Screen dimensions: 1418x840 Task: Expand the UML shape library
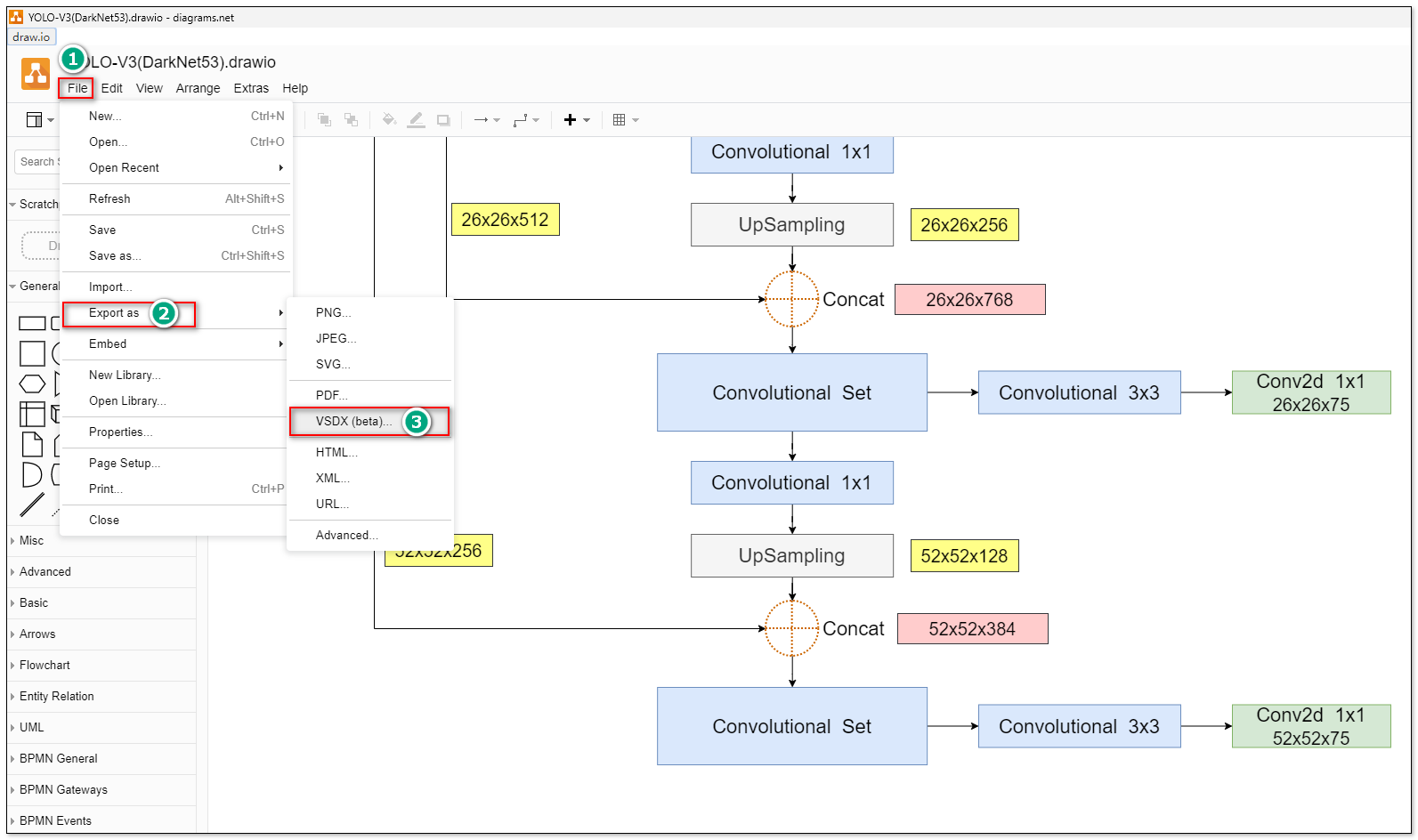[101, 727]
